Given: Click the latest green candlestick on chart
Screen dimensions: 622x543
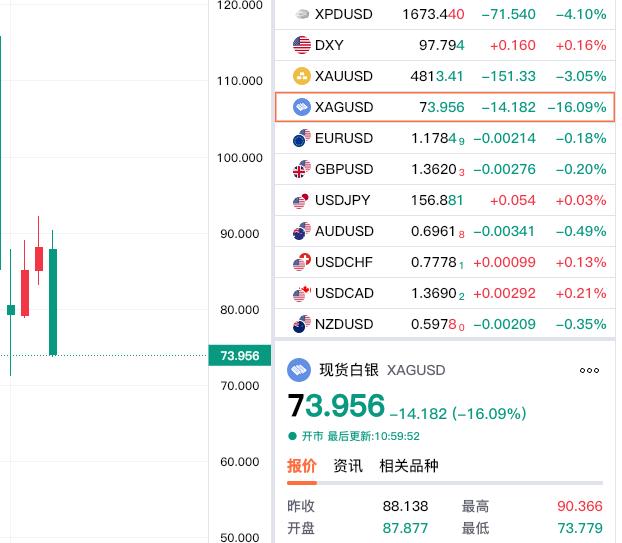Looking at the screenshot, I should tap(53, 301).
